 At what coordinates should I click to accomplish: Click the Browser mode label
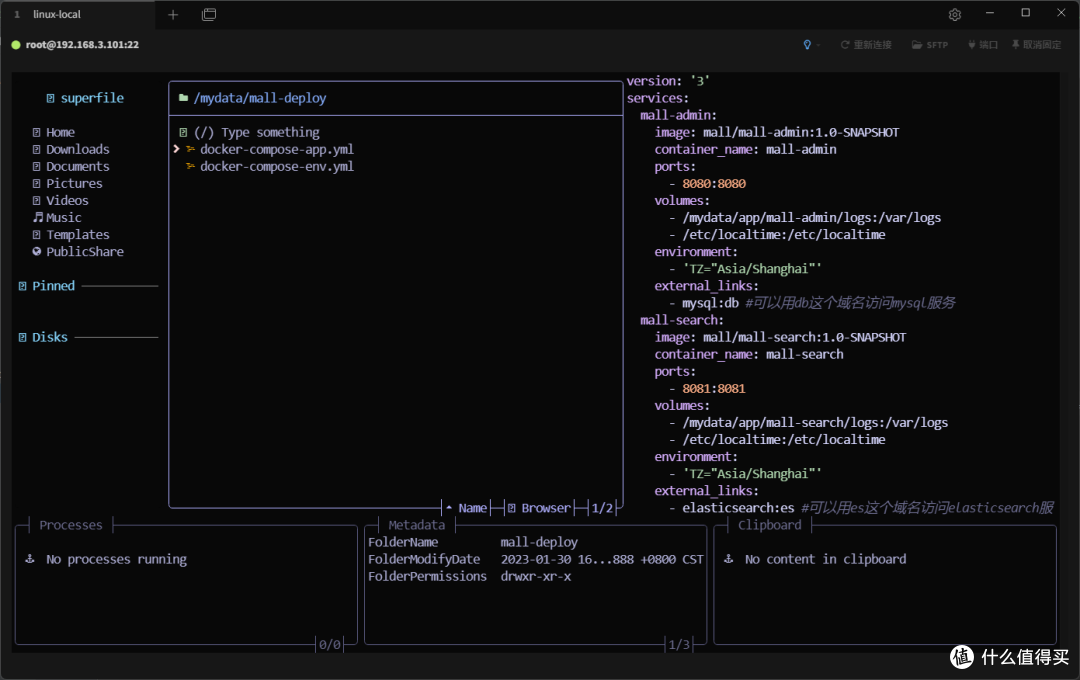point(546,508)
